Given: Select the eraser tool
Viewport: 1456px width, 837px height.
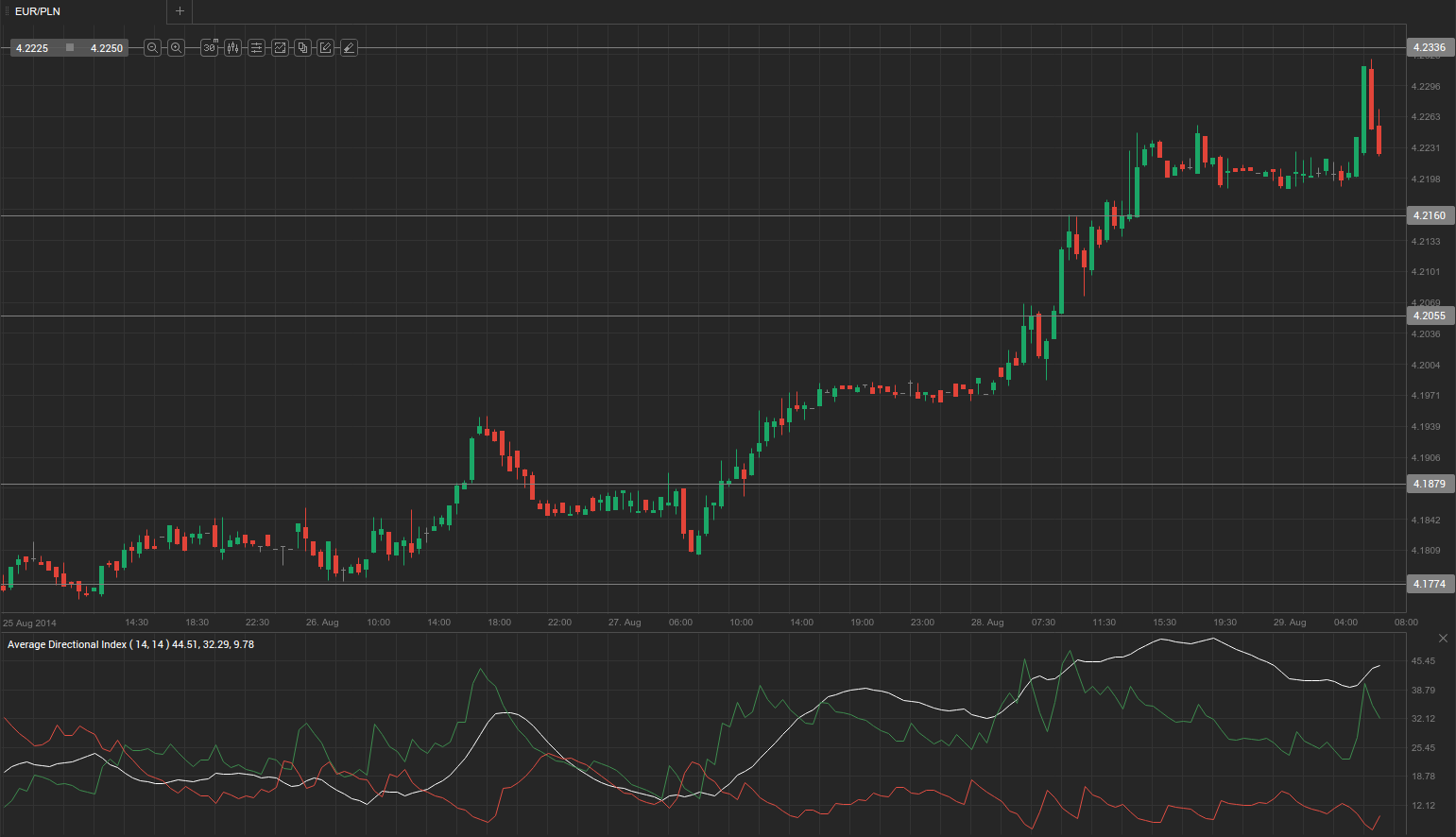Looking at the screenshot, I should click(x=349, y=47).
